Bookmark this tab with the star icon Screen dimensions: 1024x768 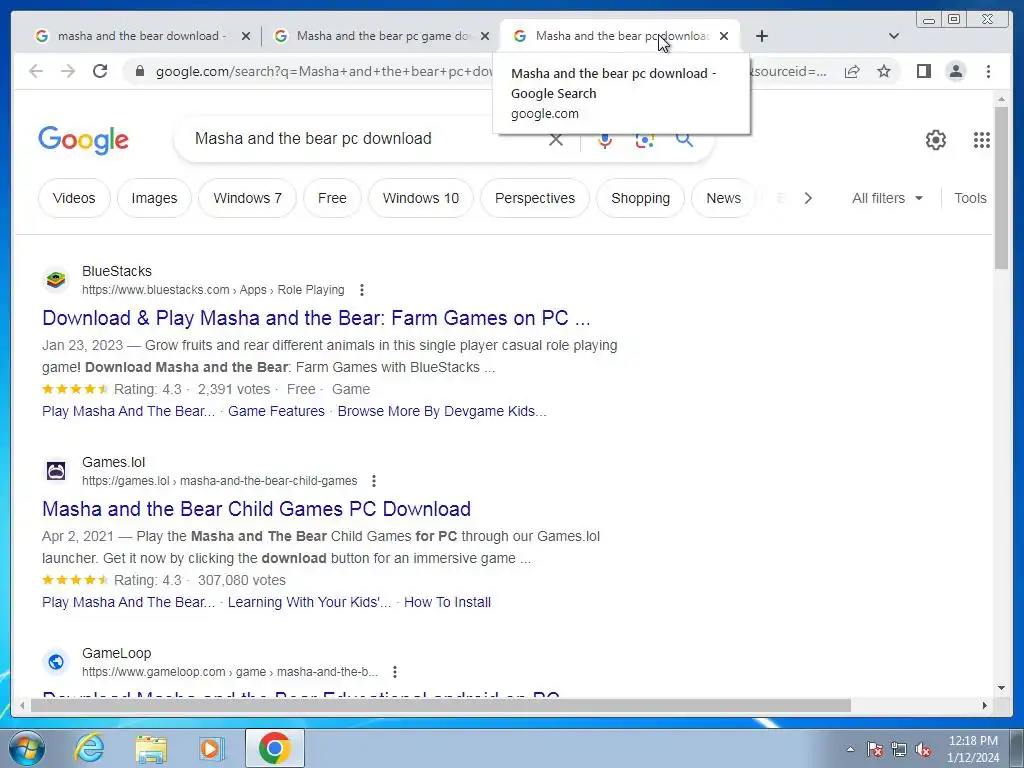pyautogui.click(x=884, y=71)
